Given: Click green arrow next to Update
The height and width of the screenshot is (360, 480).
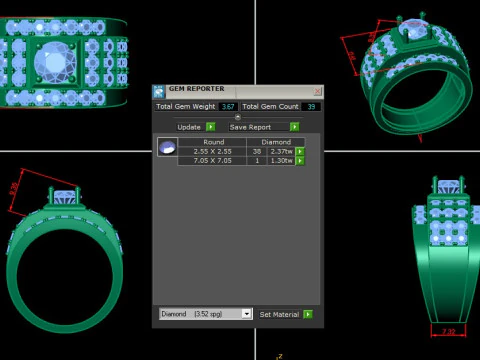Looking at the screenshot, I should 211,127.
